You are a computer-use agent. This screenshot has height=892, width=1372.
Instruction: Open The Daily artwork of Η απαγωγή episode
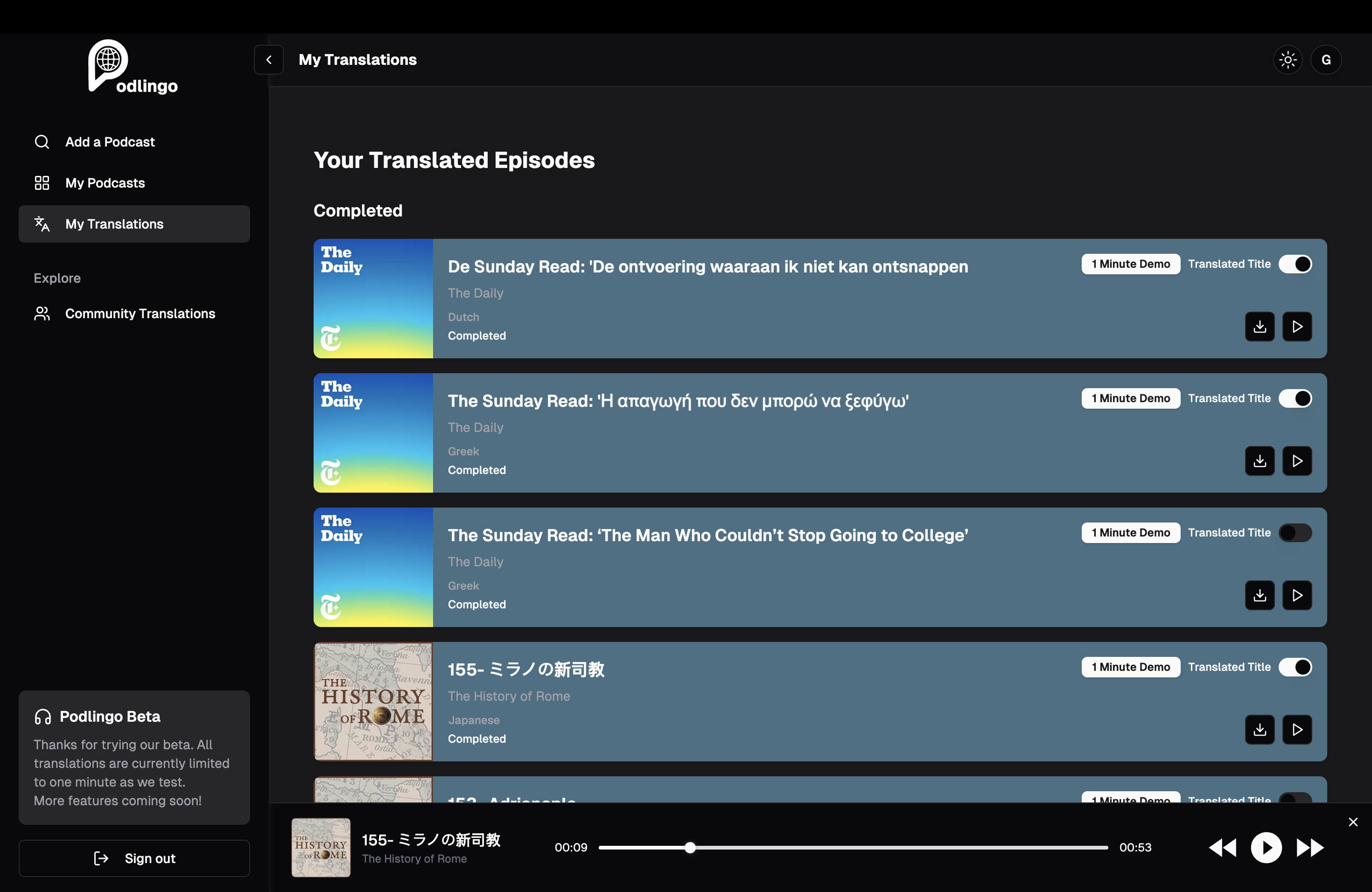point(373,433)
